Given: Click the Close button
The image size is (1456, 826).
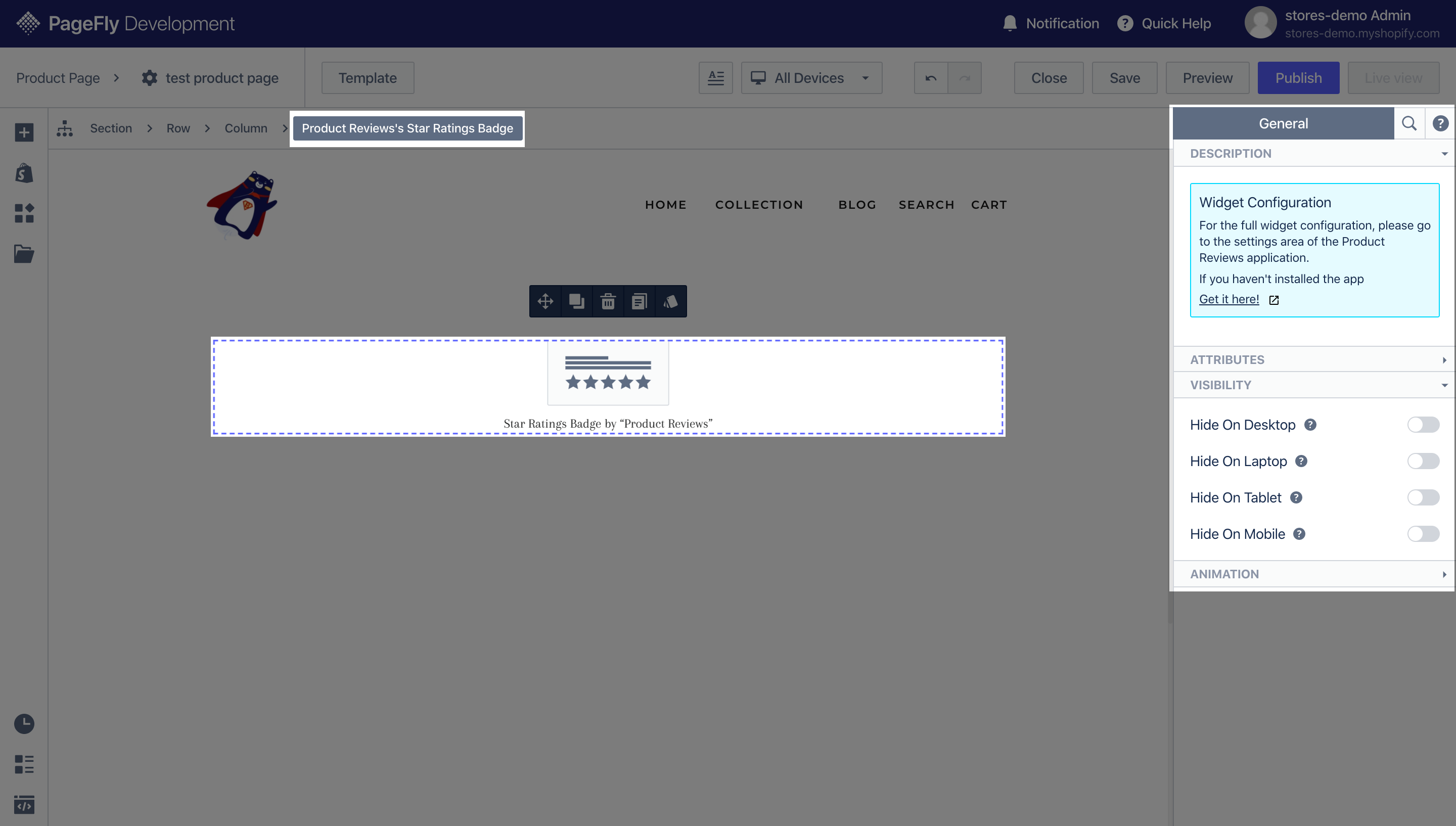Looking at the screenshot, I should pyautogui.click(x=1049, y=78).
